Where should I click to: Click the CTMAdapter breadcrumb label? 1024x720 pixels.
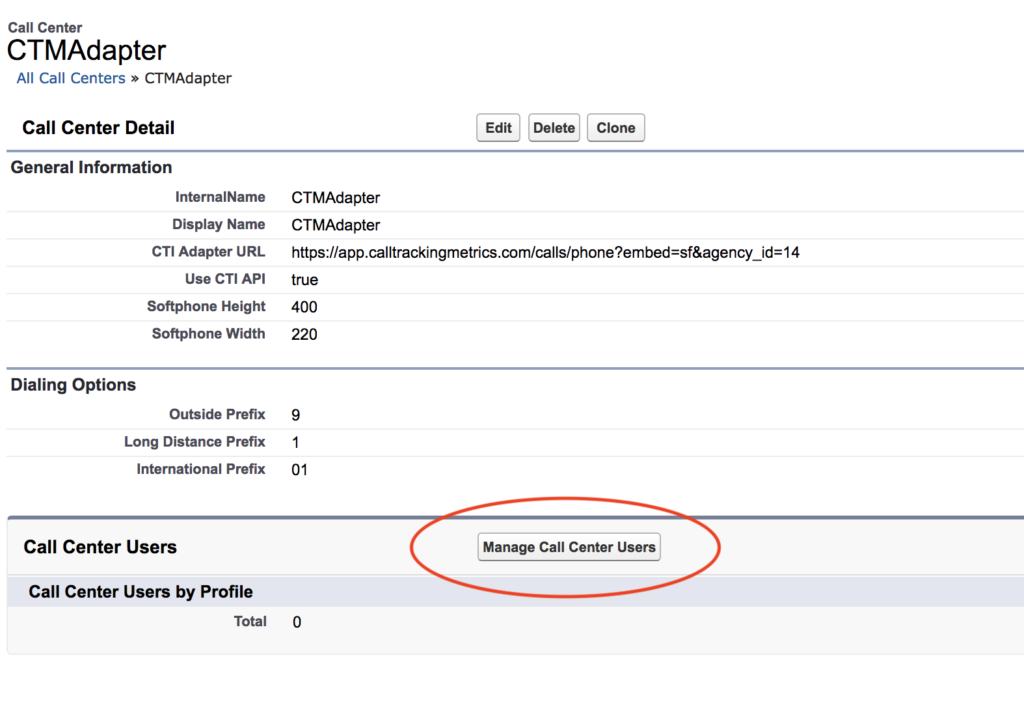pos(187,78)
